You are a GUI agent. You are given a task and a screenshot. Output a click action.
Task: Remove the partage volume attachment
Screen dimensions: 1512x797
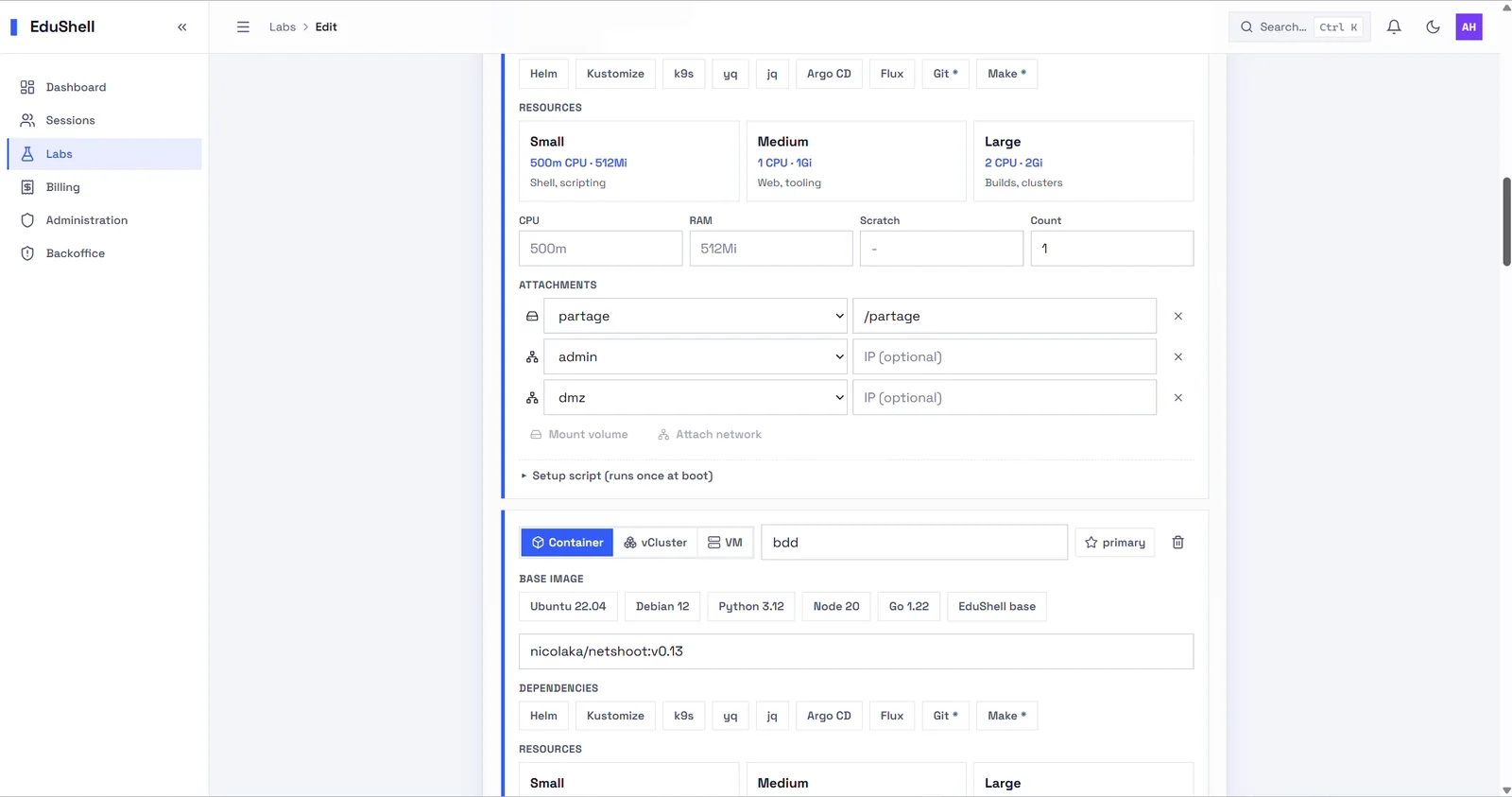point(1178,317)
